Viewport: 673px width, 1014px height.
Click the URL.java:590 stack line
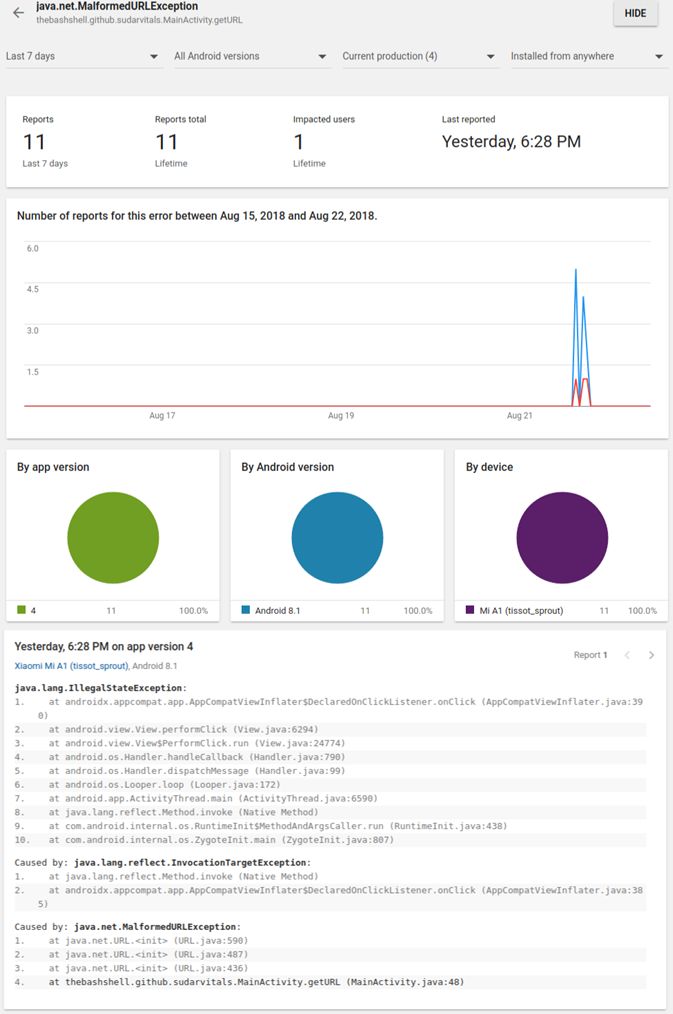(x=330, y=940)
